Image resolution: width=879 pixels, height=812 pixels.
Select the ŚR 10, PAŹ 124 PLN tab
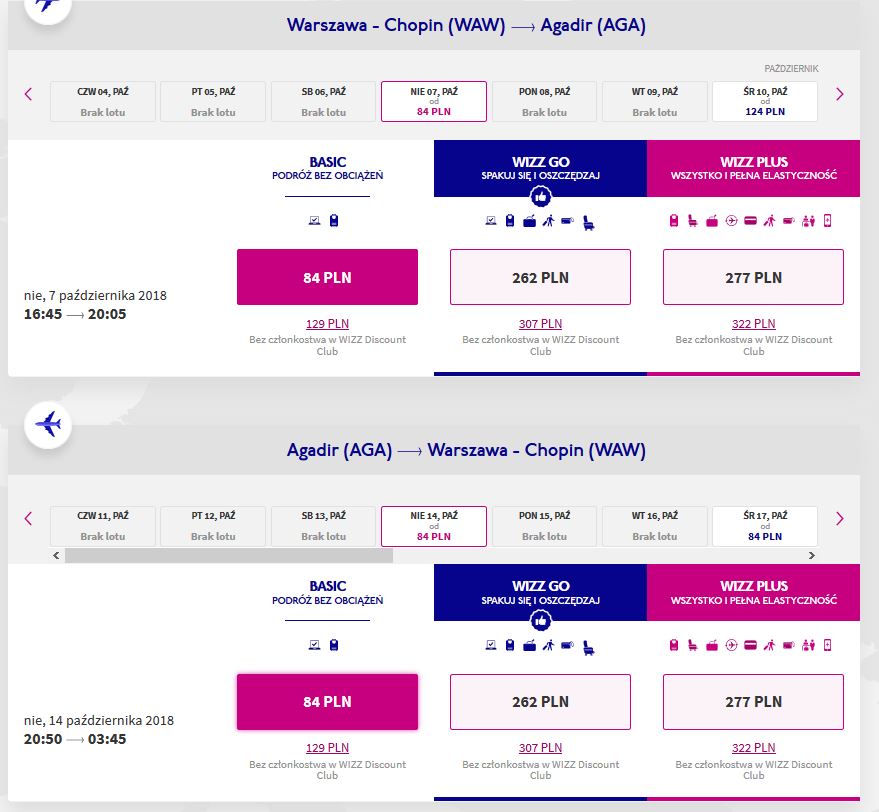[765, 102]
